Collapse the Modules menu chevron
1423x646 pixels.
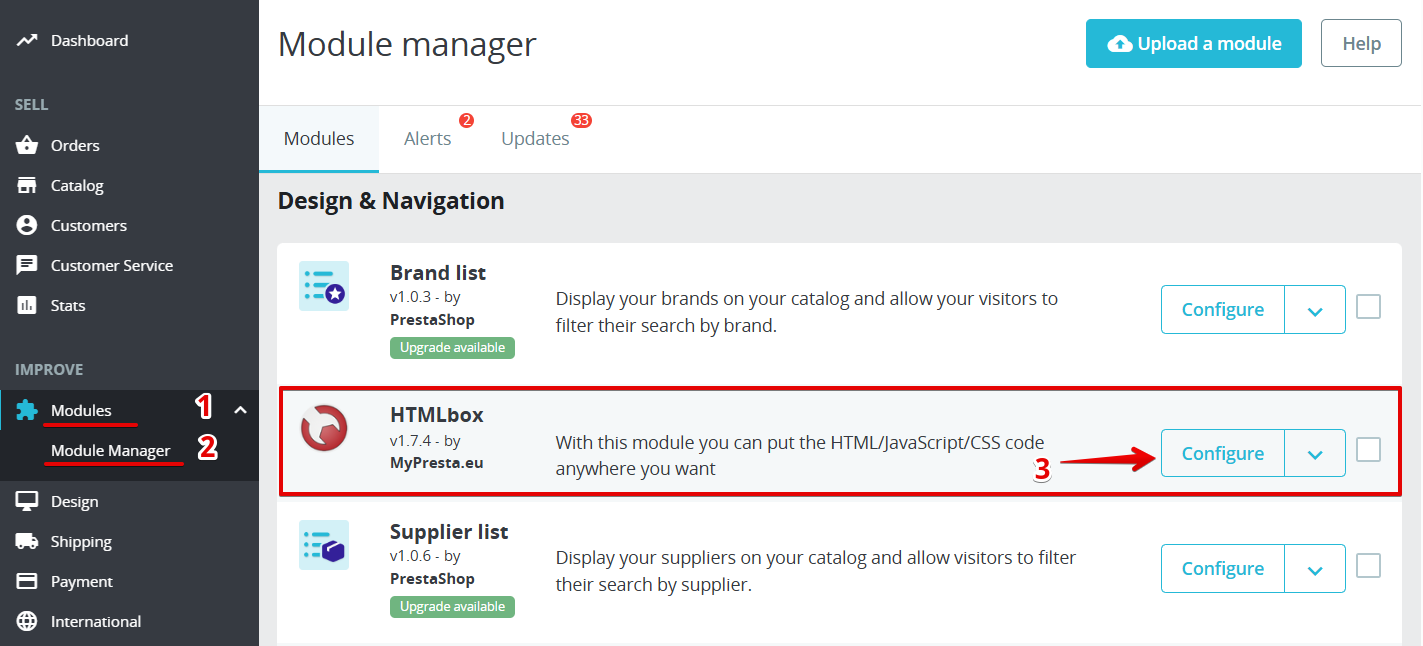[240, 410]
